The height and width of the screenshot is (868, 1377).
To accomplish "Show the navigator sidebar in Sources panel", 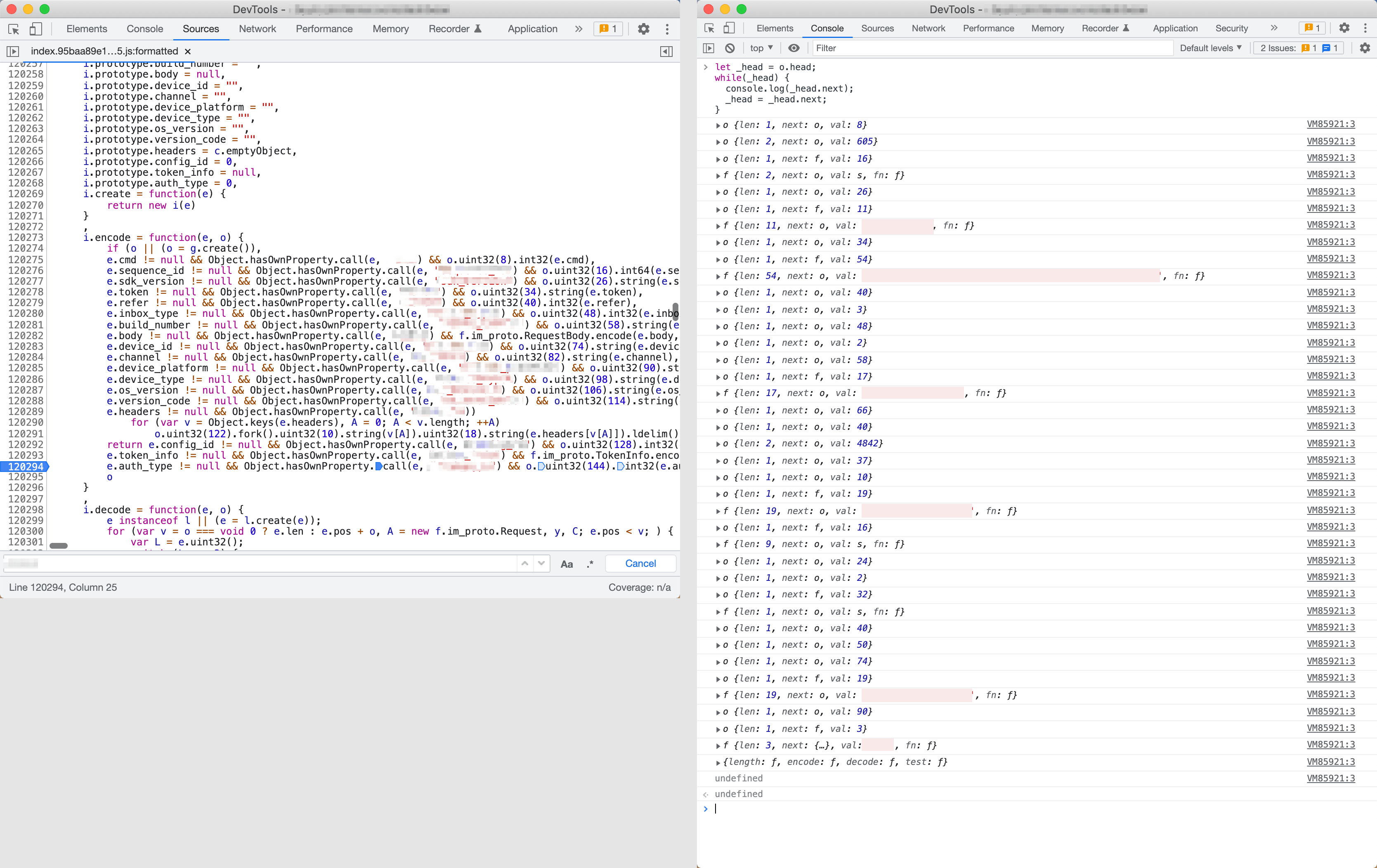I will tap(12, 51).
